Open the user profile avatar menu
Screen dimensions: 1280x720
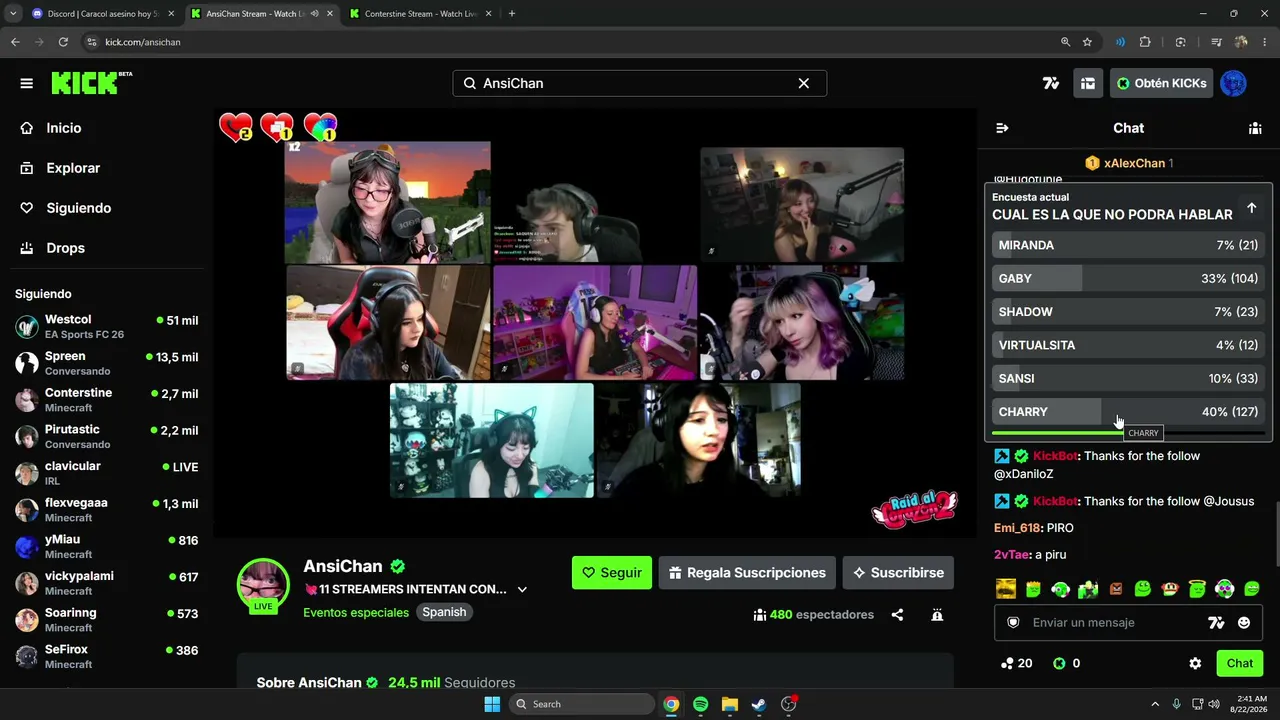[x=1233, y=83]
